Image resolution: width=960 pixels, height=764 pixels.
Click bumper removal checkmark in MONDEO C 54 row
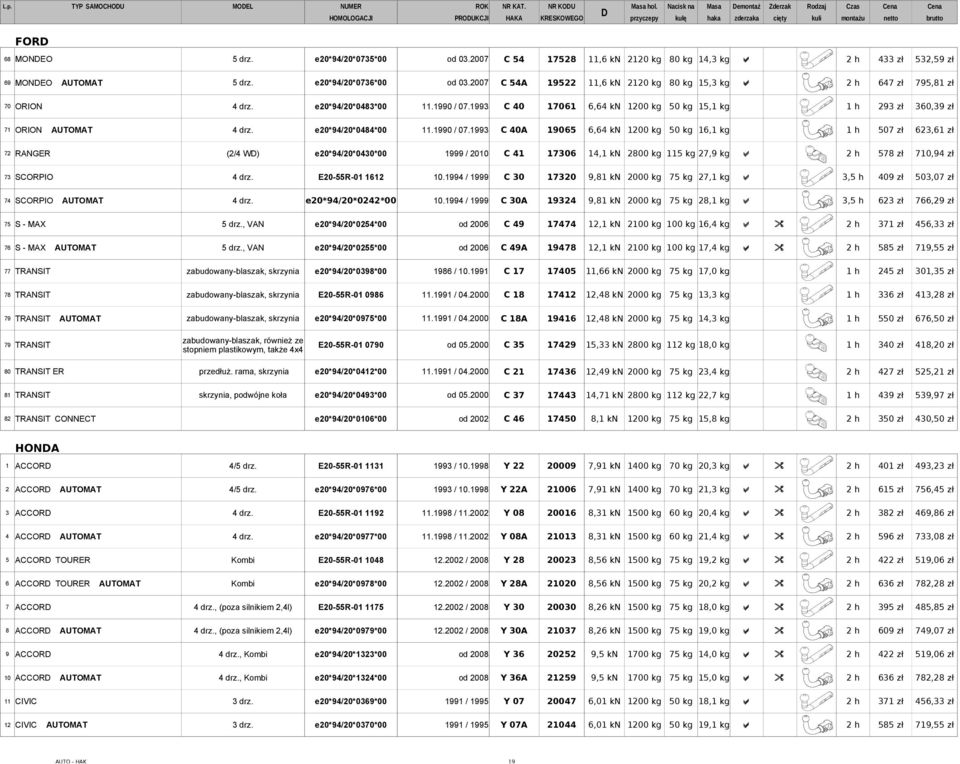[x=746, y=60]
